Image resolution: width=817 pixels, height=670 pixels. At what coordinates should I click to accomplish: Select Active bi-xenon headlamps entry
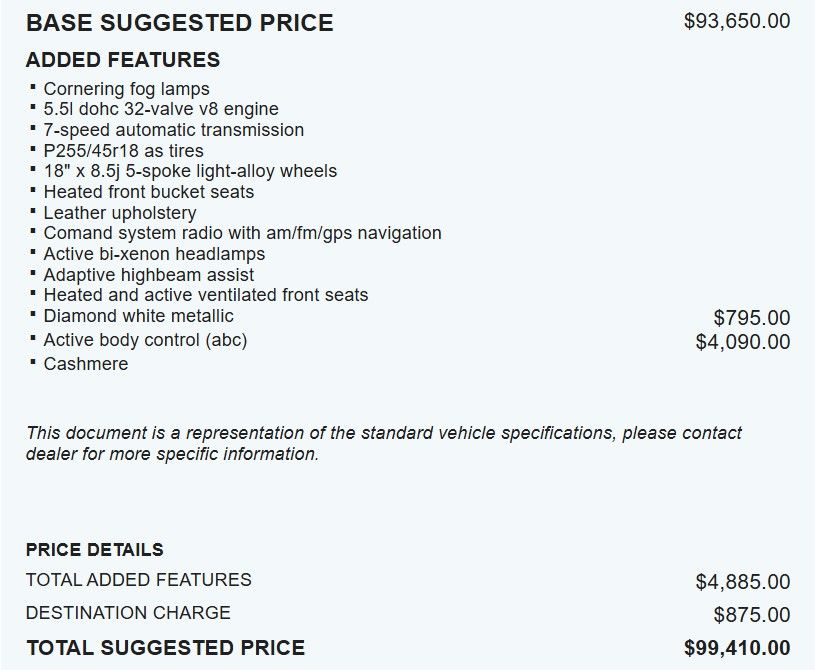[x=154, y=254]
